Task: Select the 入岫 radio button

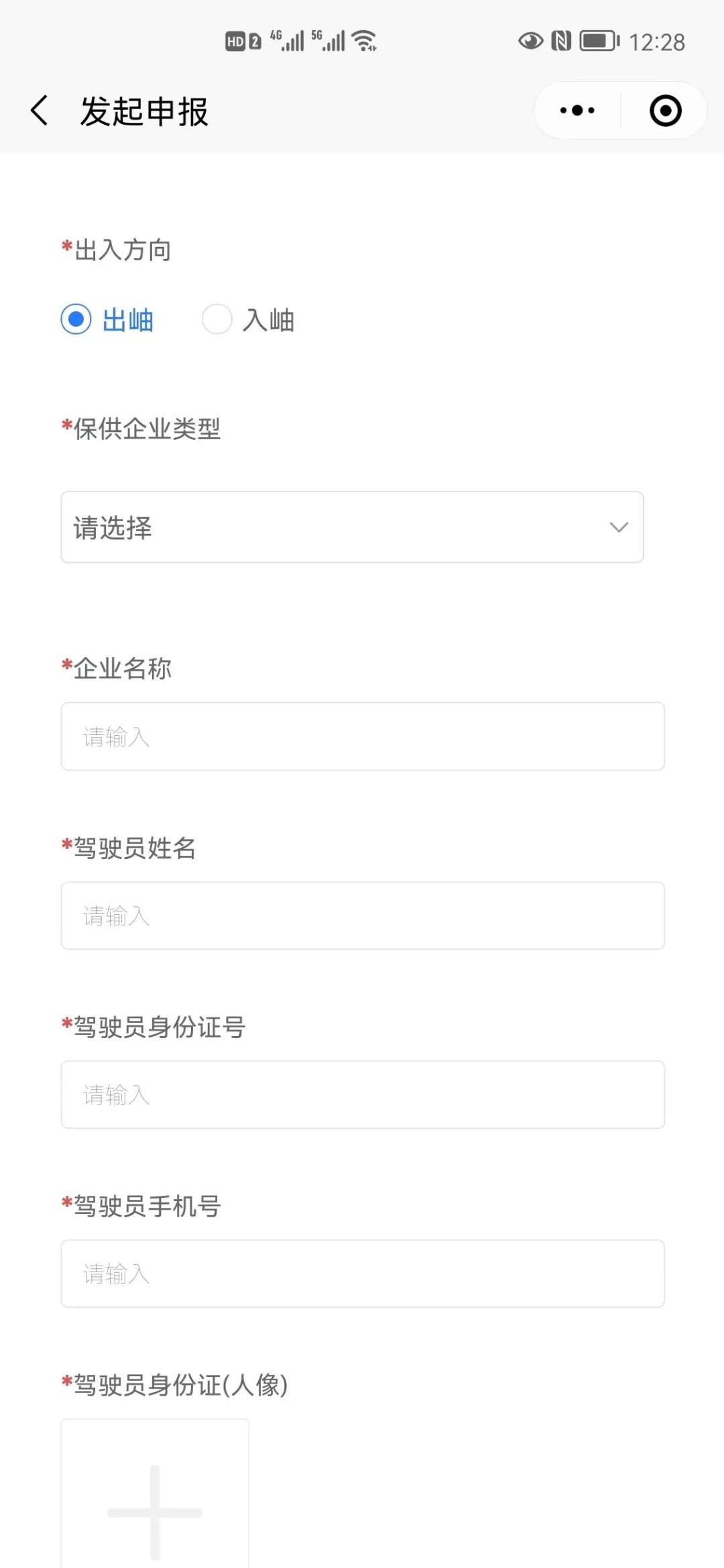Action: click(217, 319)
